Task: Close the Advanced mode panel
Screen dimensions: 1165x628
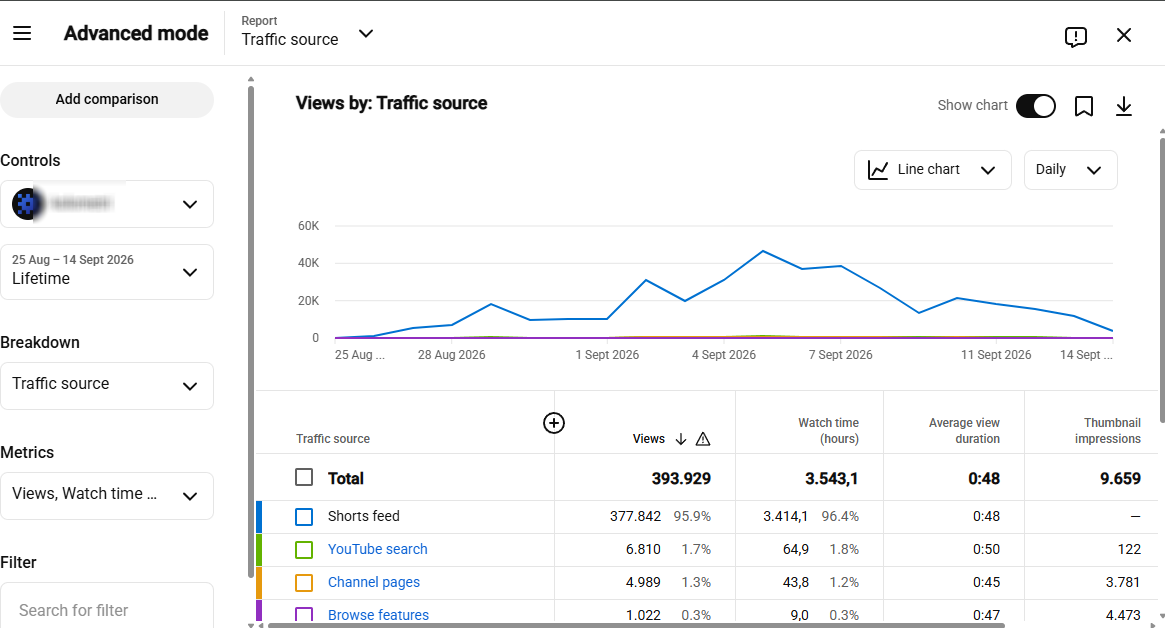Action: point(1123,35)
